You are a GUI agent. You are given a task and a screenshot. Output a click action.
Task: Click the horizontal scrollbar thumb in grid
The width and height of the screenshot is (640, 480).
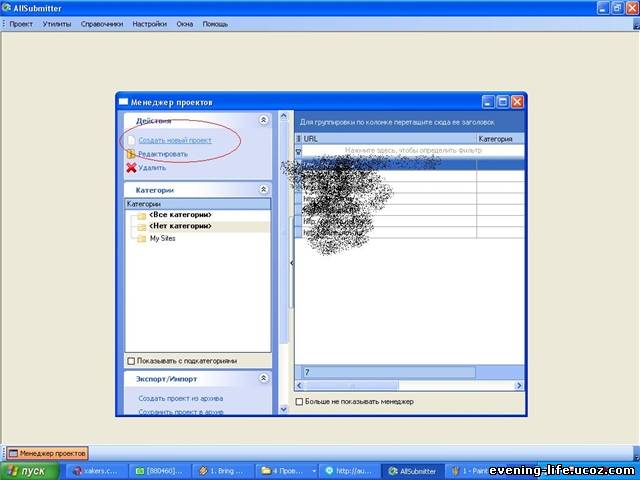coord(351,386)
